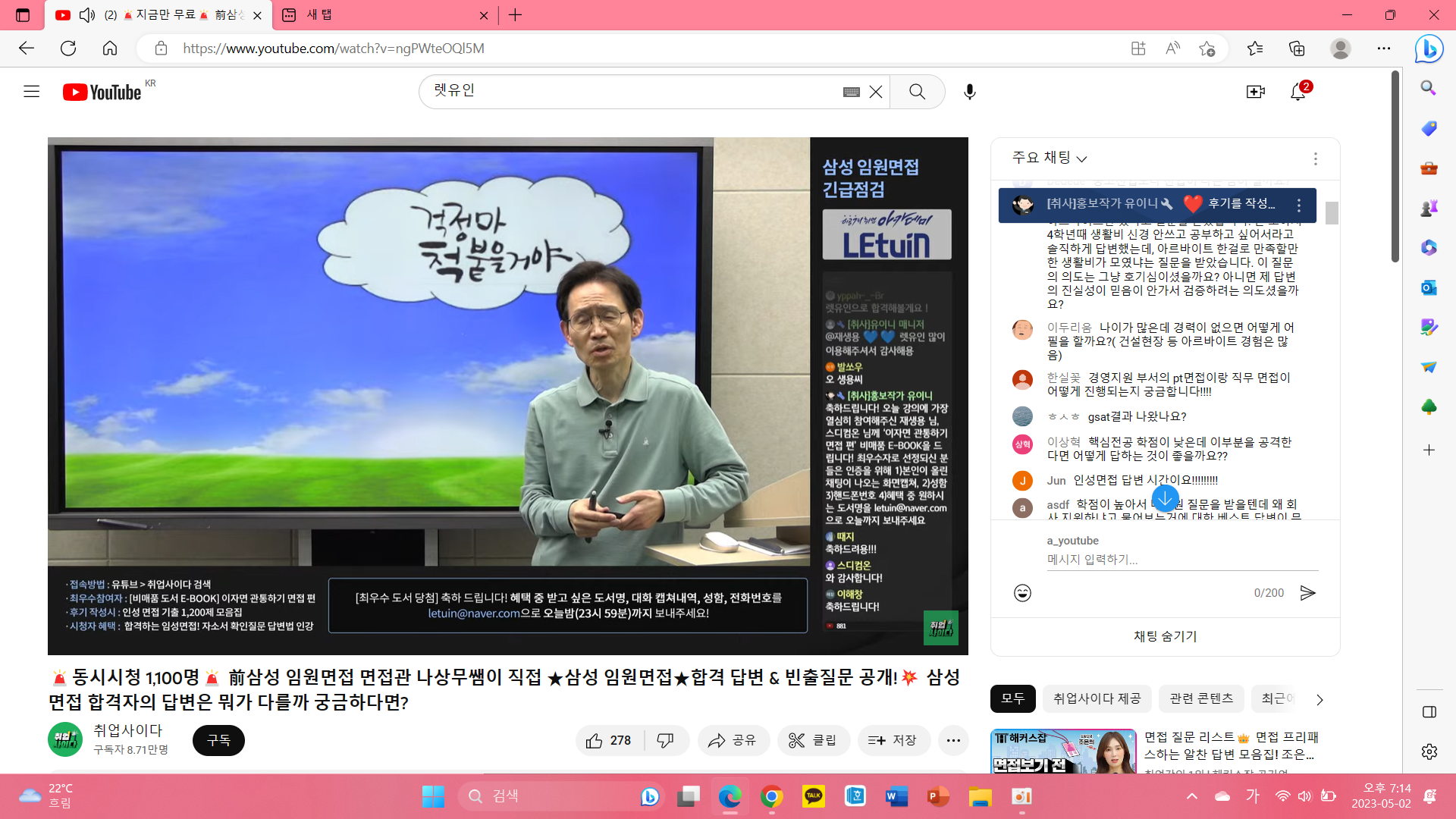The height and width of the screenshot is (819, 1456).
Task: Hide chat with 채팅 숨기기
Action: [1165, 637]
